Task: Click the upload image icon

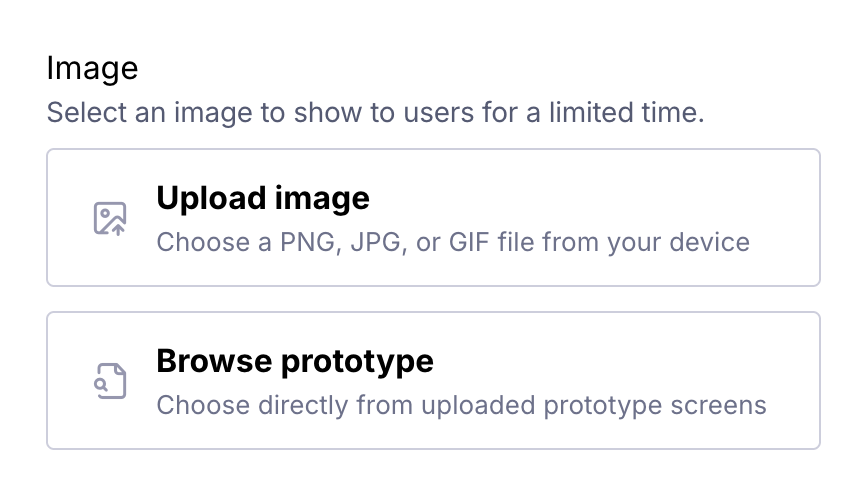Action: tap(110, 218)
